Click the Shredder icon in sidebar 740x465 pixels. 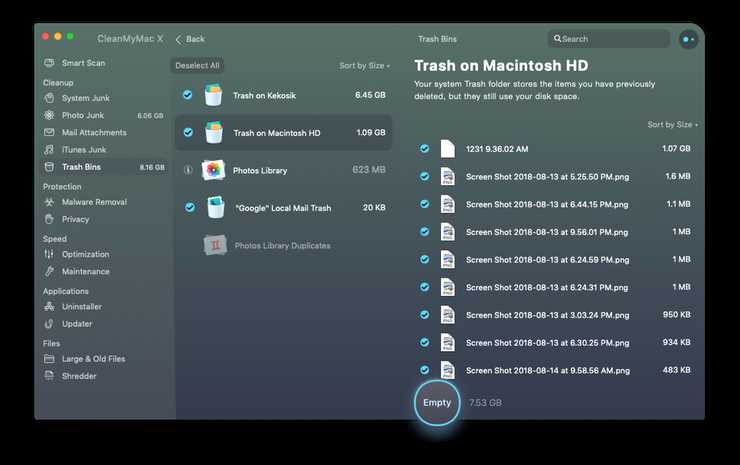point(49,376)
